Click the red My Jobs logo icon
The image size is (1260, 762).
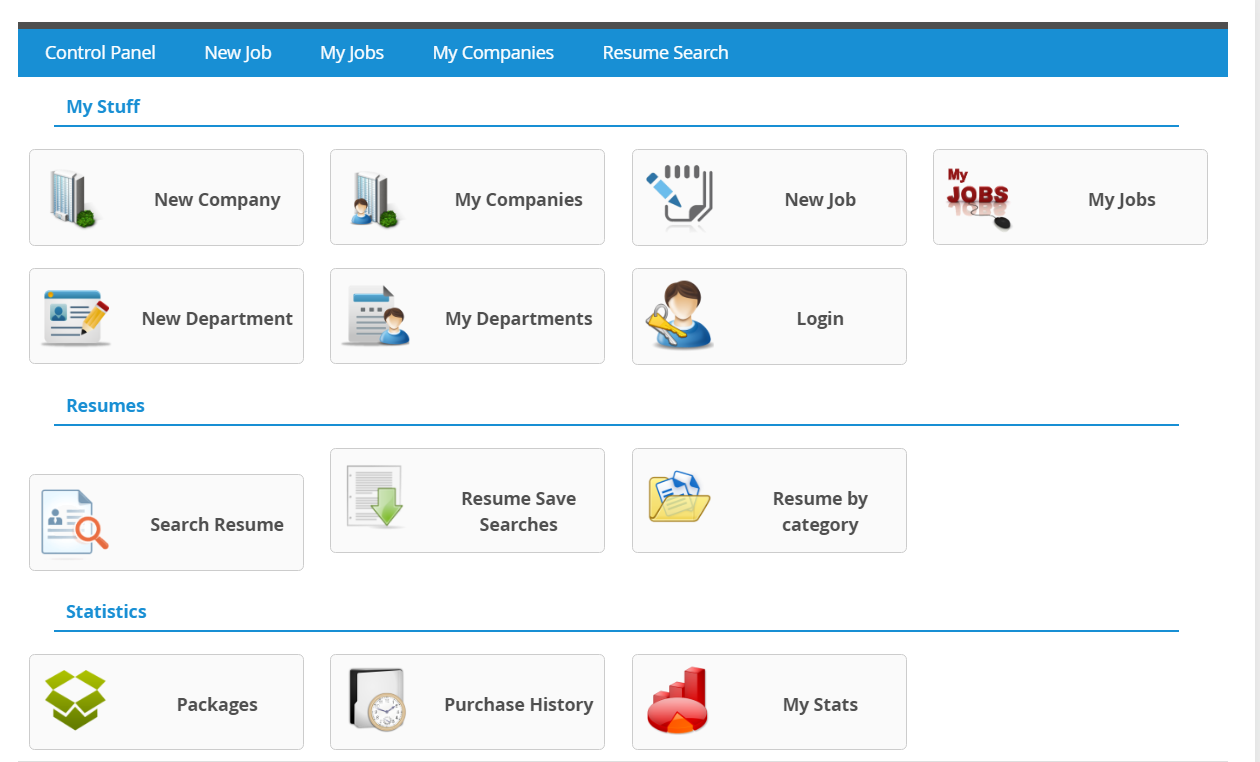tap(978, 197)
